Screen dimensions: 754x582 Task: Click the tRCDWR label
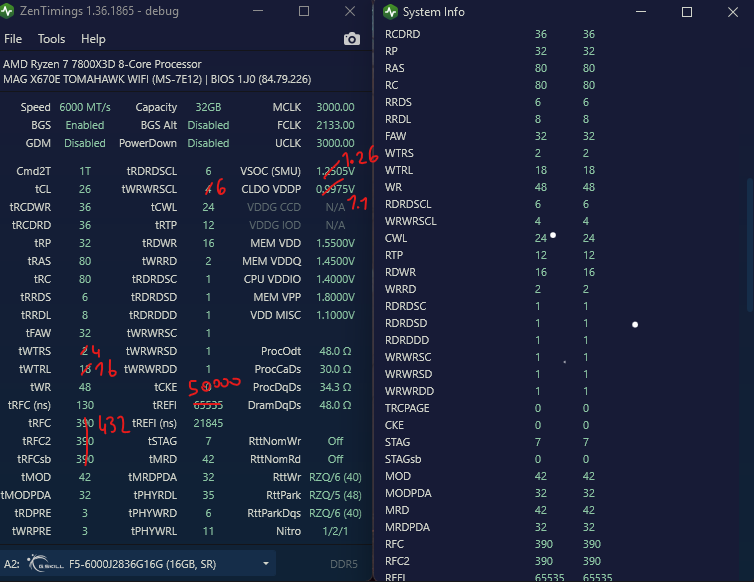point(31,207)
